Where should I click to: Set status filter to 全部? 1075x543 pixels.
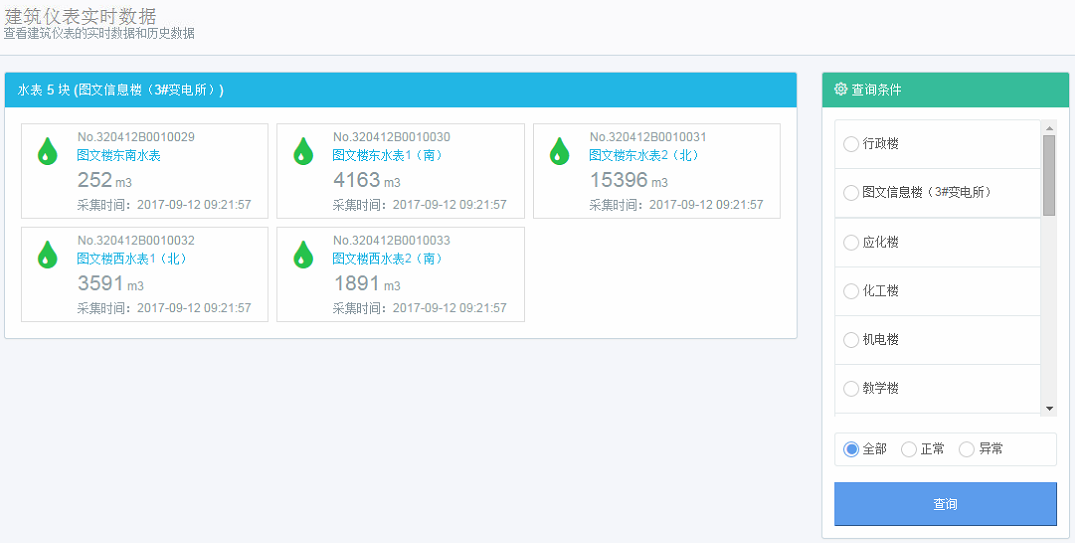[852, 449]
